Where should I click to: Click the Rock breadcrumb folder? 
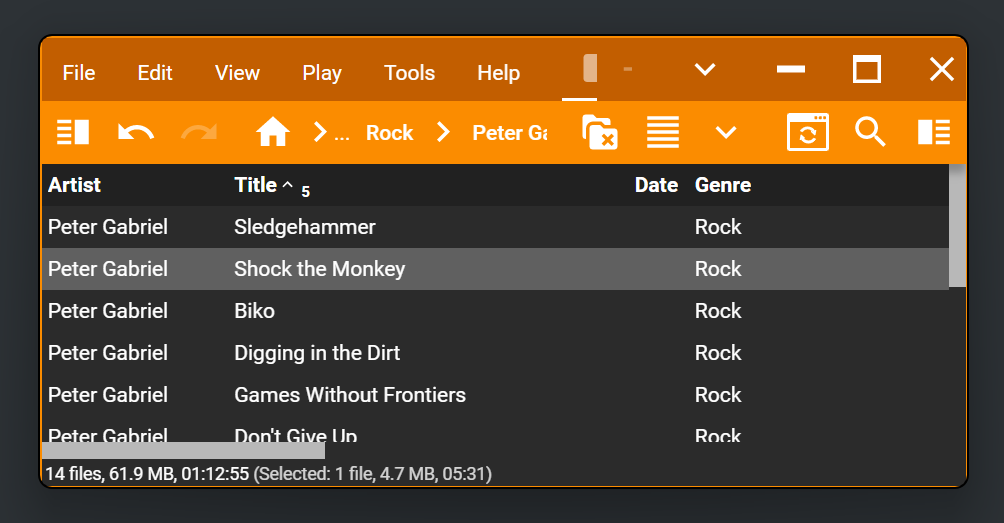point(389,133)
